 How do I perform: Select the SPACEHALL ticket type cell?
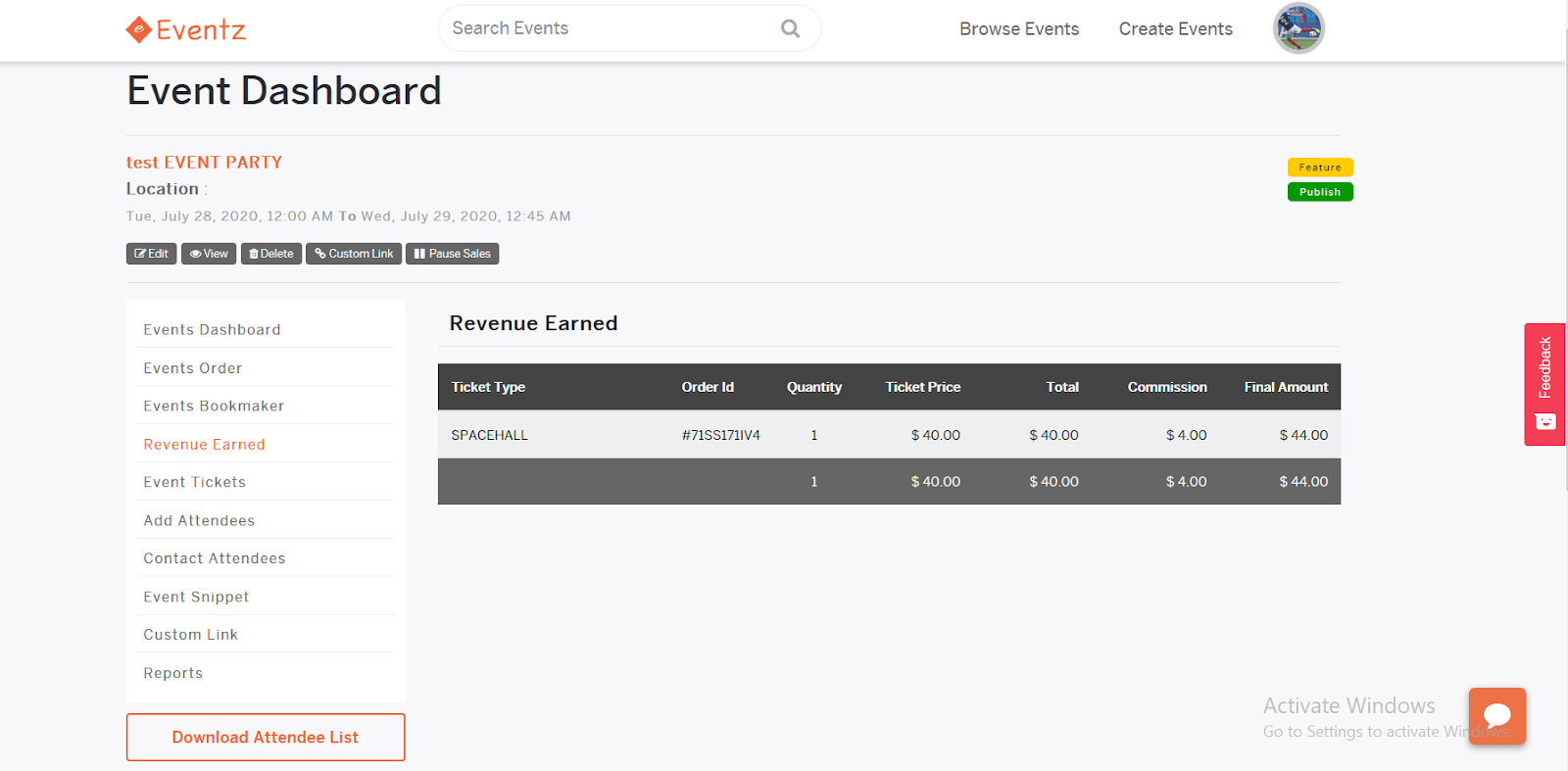489,435
